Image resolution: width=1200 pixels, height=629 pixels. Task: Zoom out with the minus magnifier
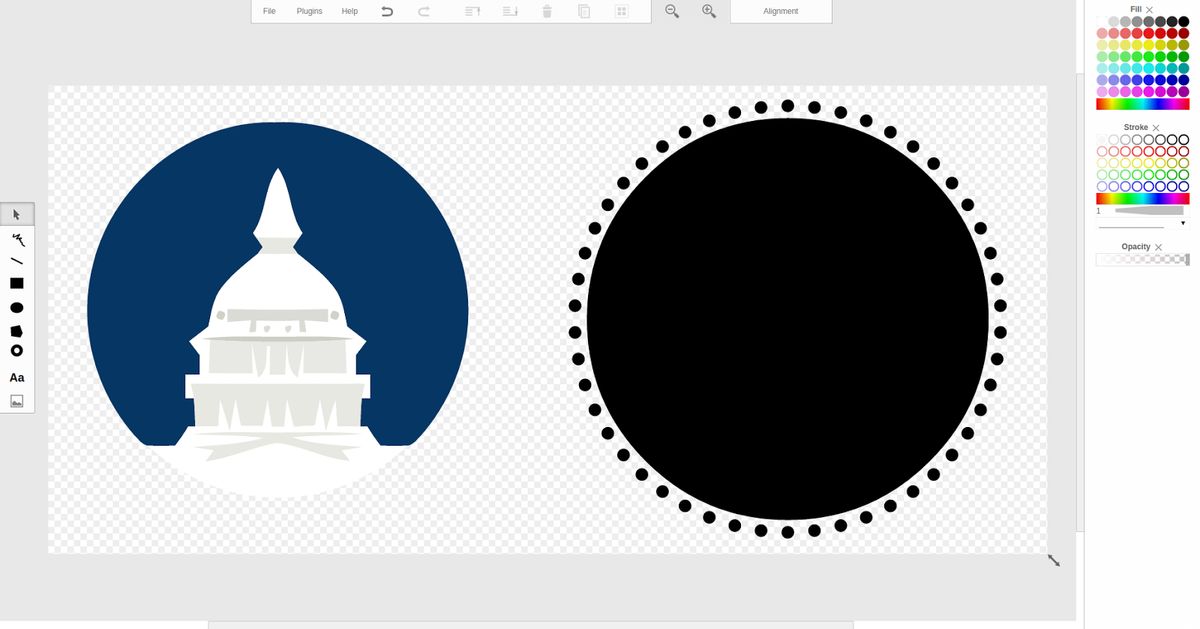[x=672, y=11]
